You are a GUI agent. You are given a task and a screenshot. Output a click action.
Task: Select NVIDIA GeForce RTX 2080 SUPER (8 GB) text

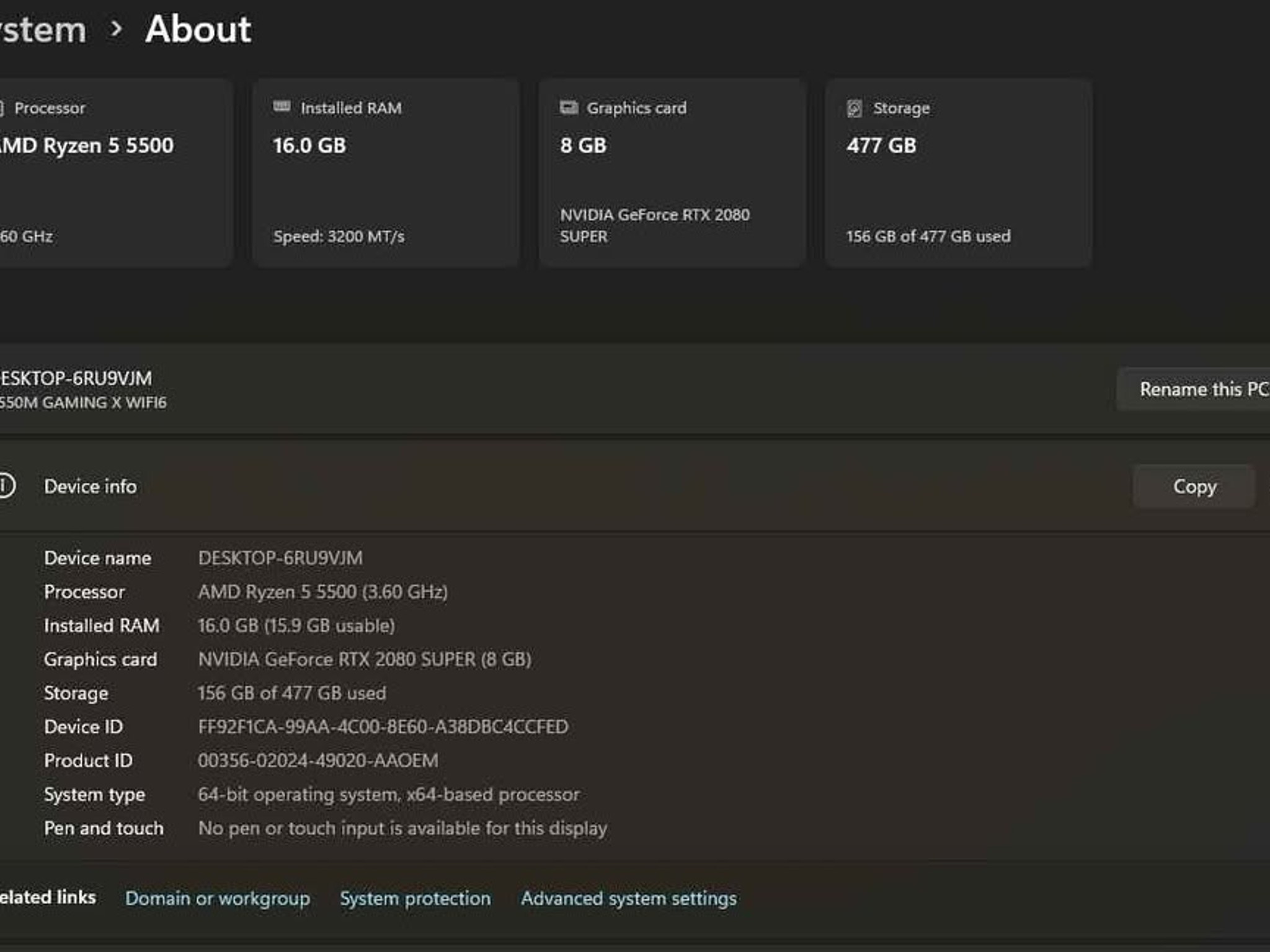click(365, 659)
